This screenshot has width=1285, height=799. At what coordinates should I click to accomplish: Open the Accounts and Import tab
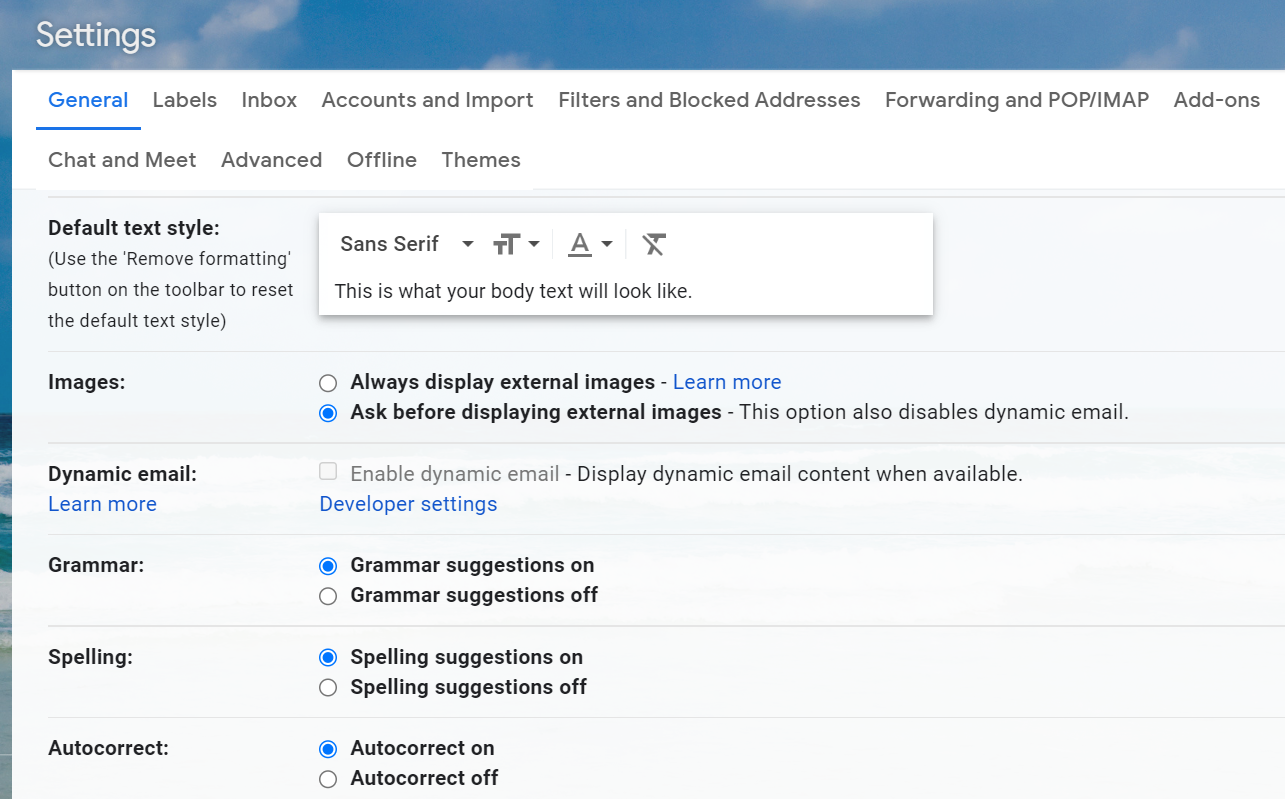click(x=428, y=100)
